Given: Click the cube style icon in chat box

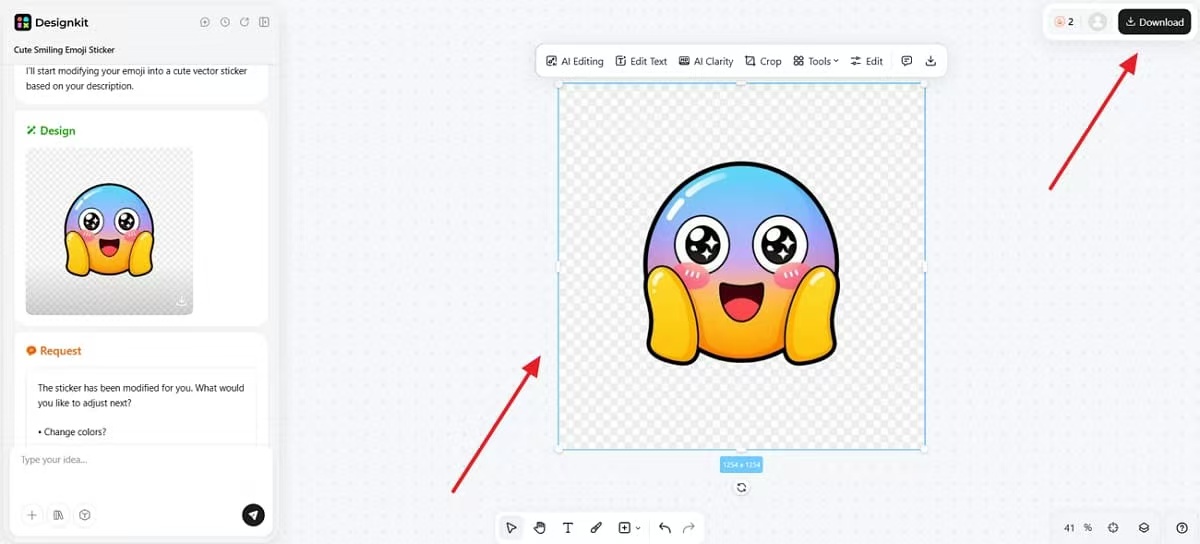Looking at the screenshot, I should tap(85, 515).
